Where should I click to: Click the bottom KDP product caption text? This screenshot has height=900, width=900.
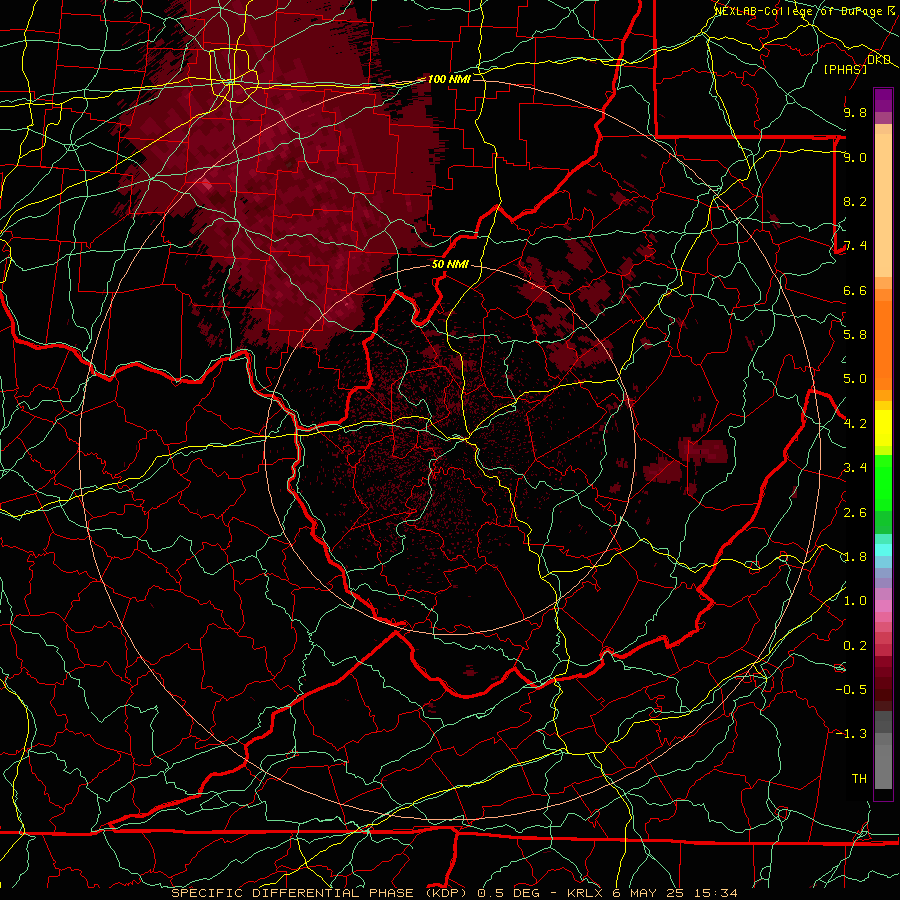[x=454, y=893]
